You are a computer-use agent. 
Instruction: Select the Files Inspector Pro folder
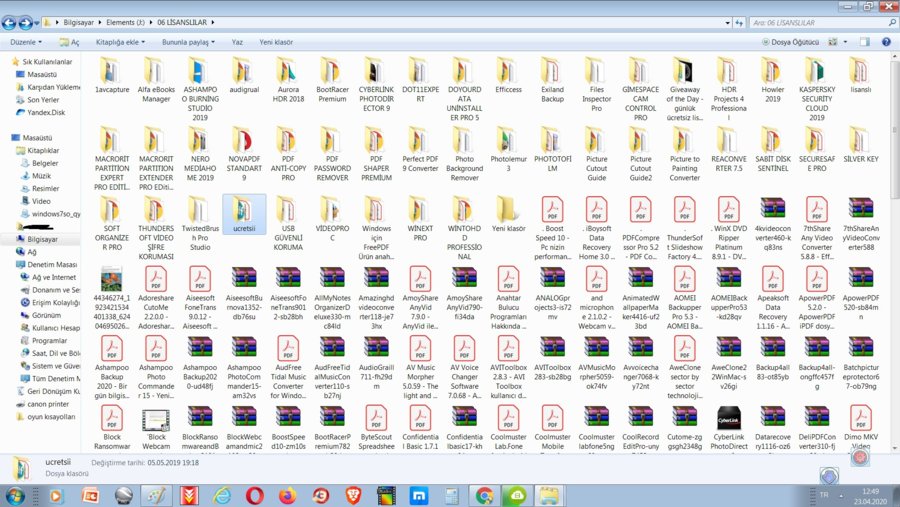point(596,84)
